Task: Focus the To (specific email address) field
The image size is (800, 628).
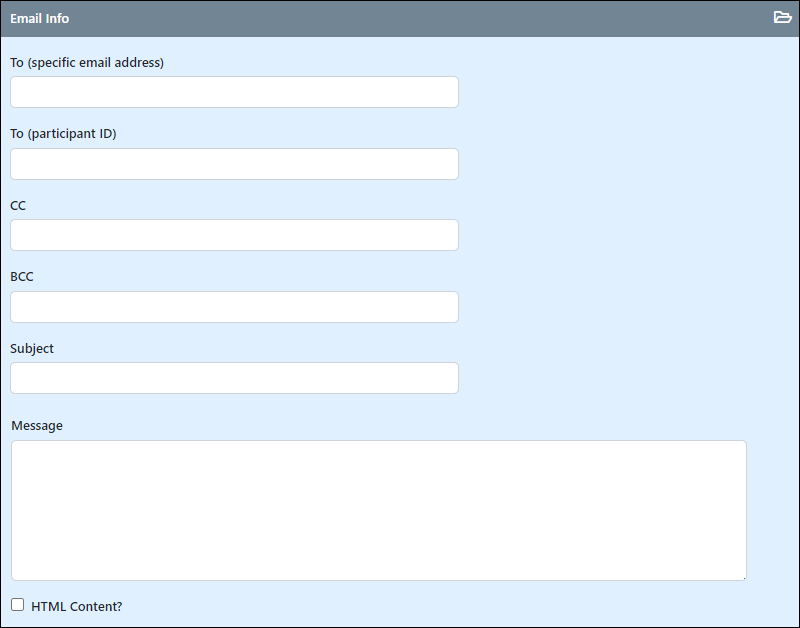Action: 234,92
